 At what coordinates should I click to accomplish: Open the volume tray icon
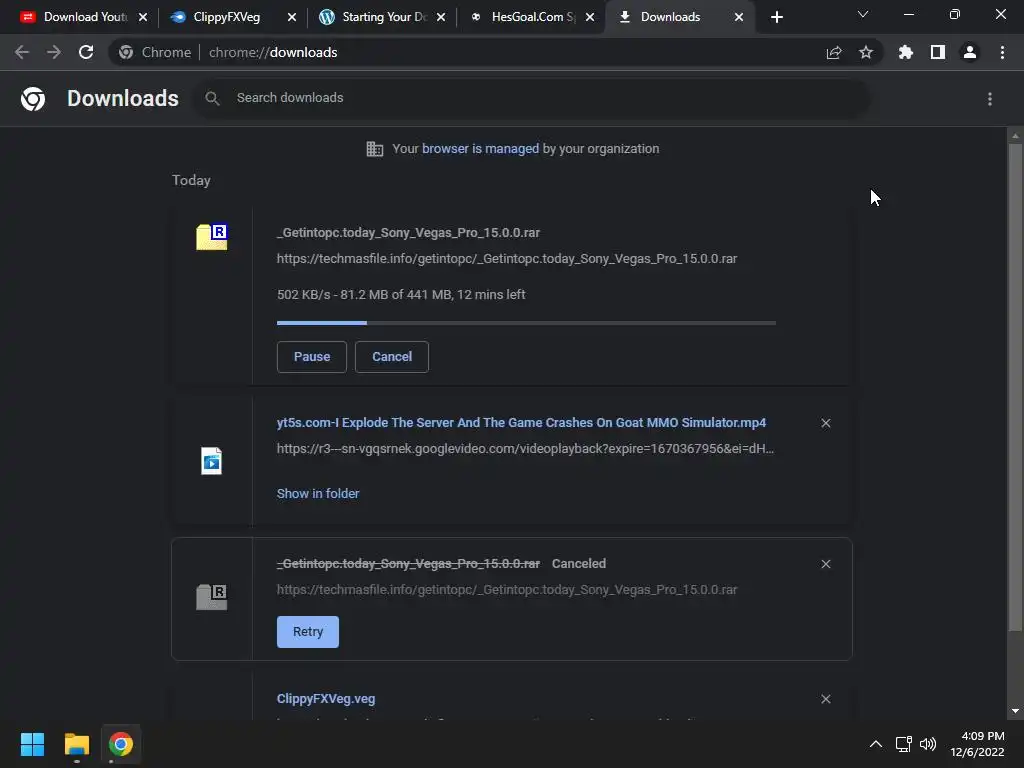927,744
